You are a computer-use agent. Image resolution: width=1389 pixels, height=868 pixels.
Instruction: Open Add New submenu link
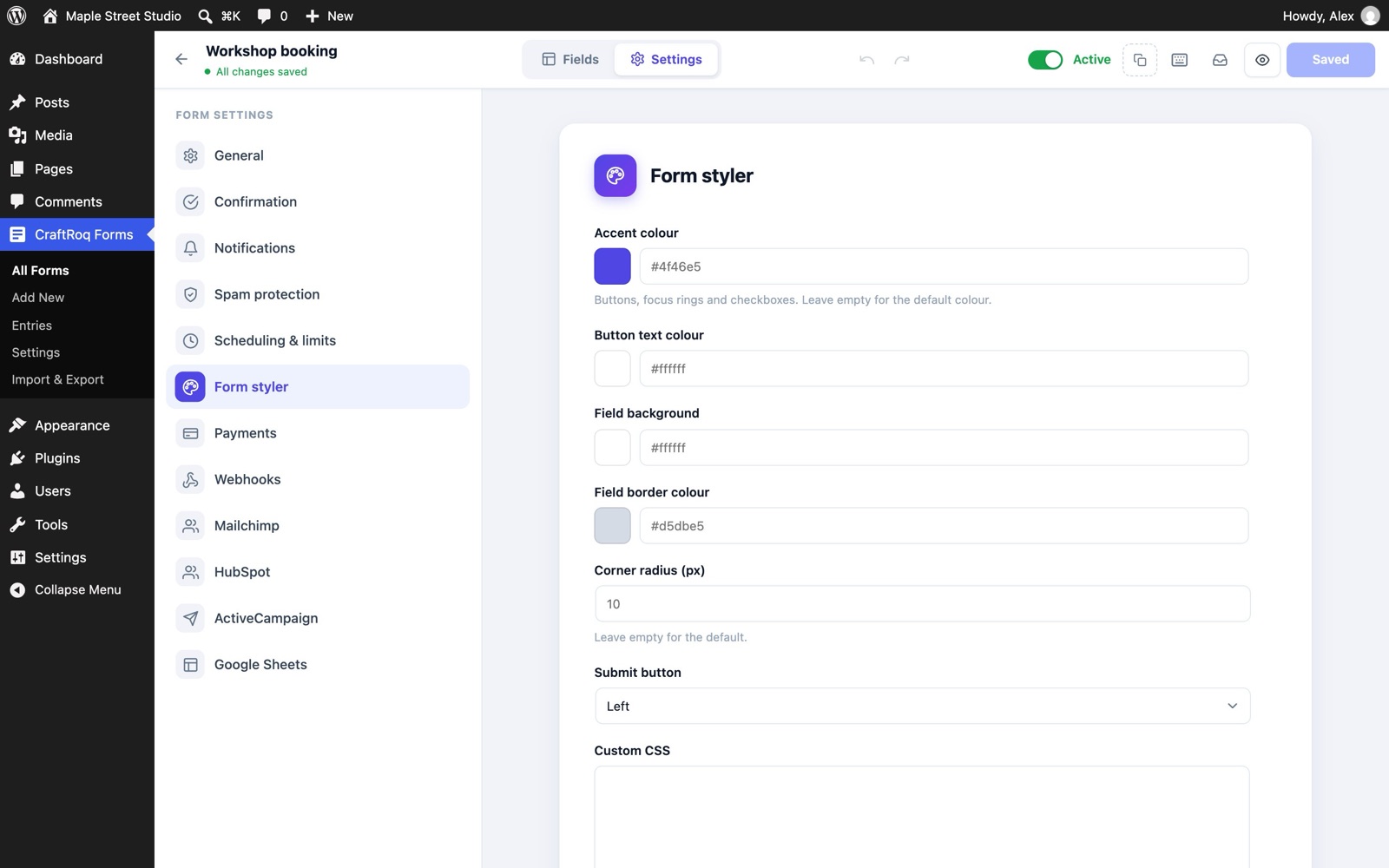click(x=38, y=298)
